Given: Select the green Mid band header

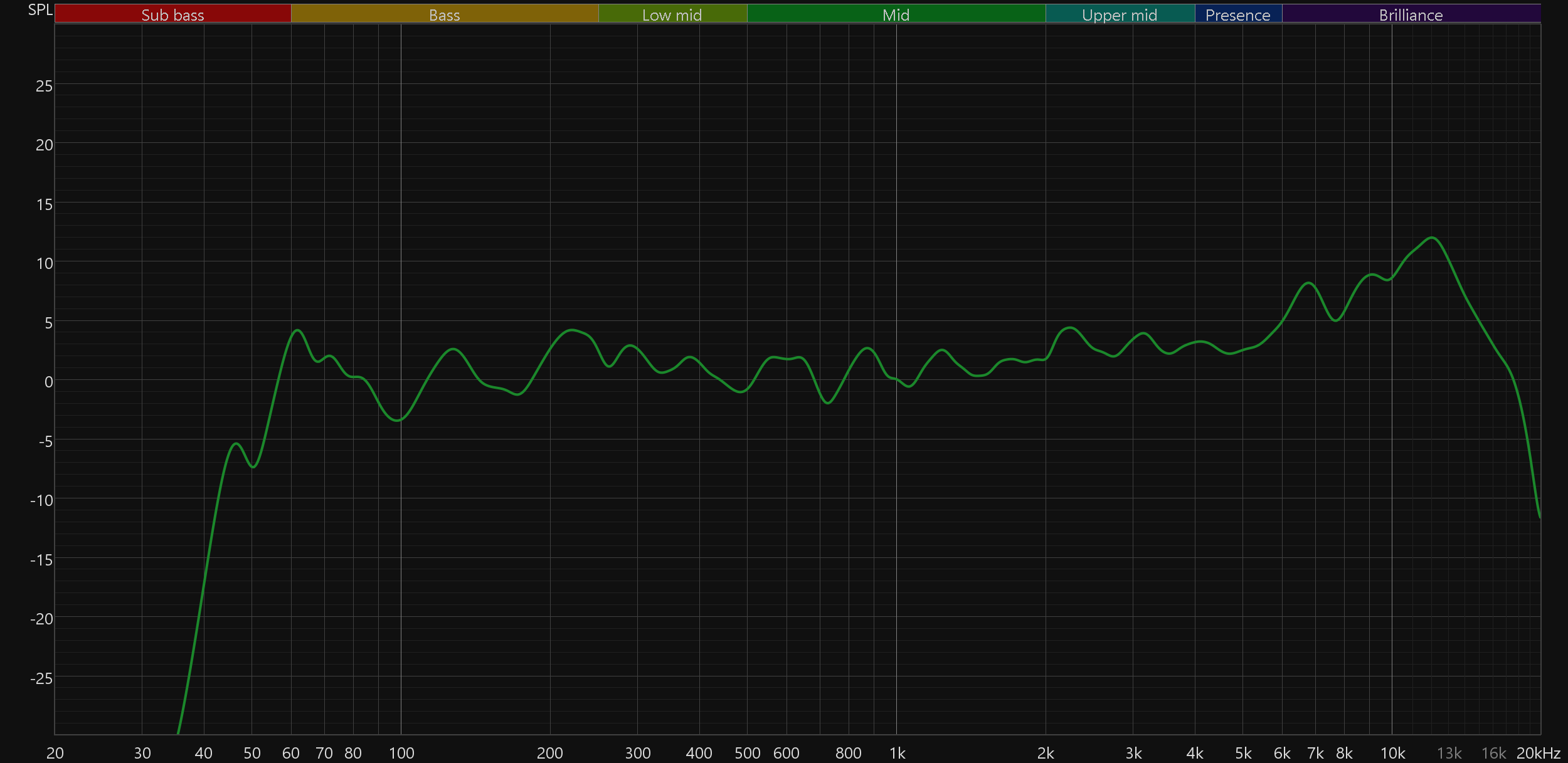Looking at the screenshot, I should pos(896,14).
